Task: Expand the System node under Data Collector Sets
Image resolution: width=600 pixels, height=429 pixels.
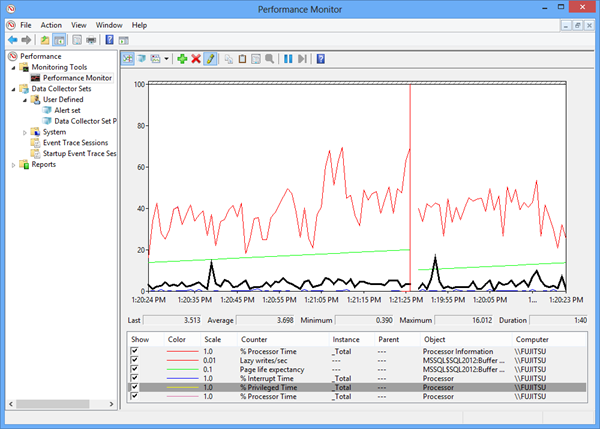Action: point(25,132)
